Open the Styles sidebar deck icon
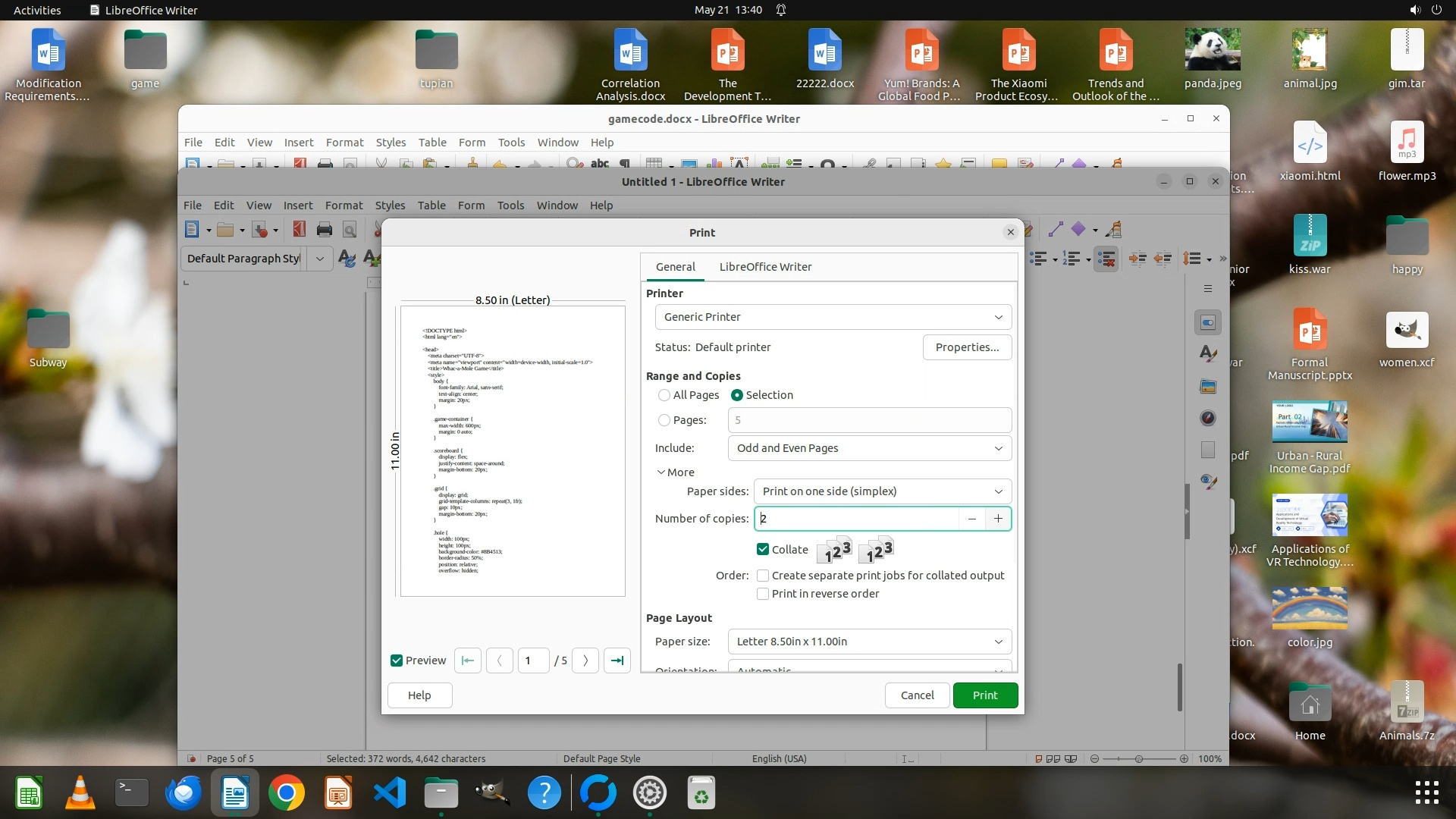Image resolution: width=1456 pixels, height=819 pixels. tap(1208, 354)
